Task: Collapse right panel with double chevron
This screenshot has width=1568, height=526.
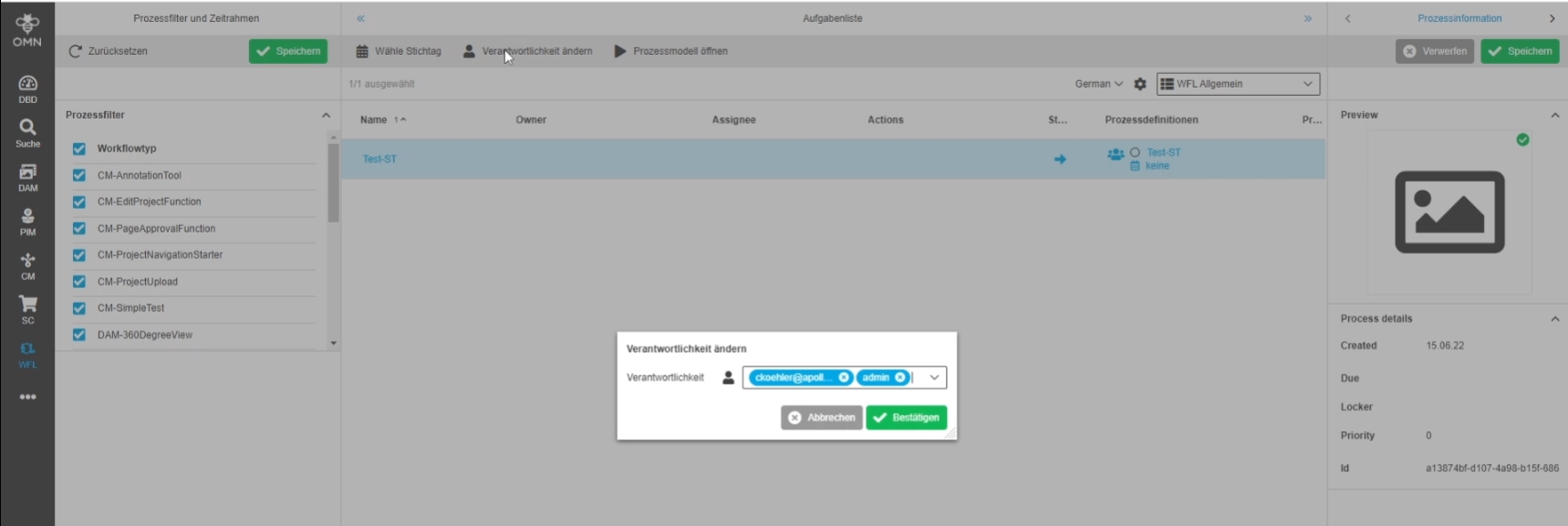Action: pyautogui.click(x=1307, y=18)
